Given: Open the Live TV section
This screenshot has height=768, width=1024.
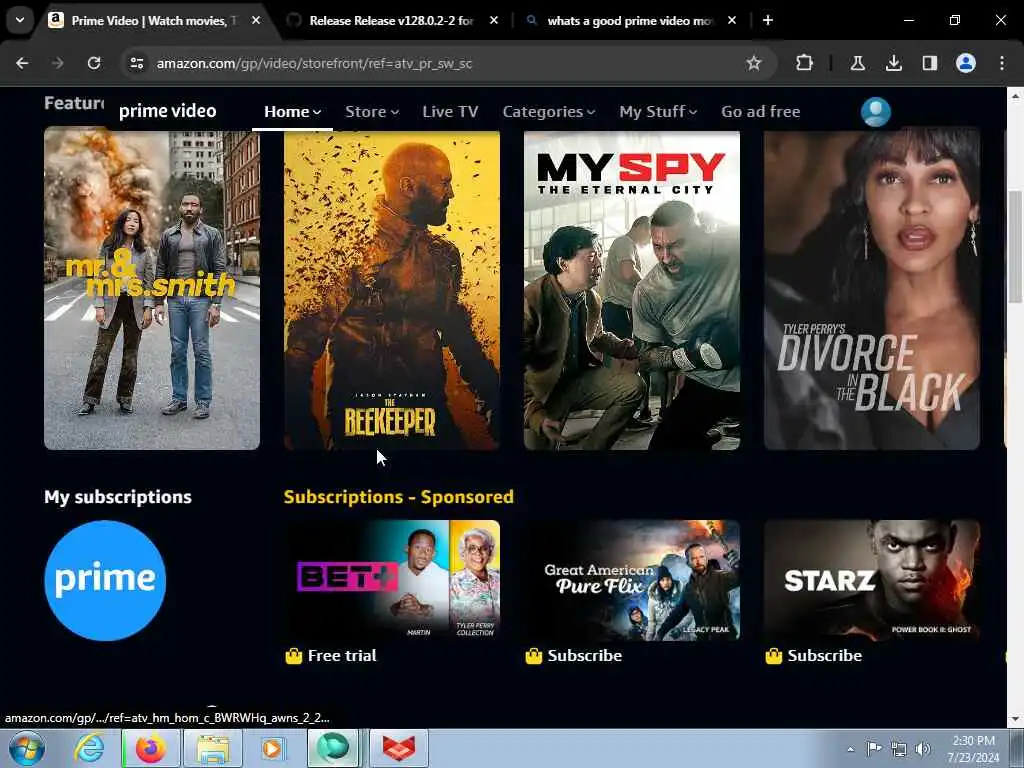Looking at the screenshot, I should coord(450,112).
